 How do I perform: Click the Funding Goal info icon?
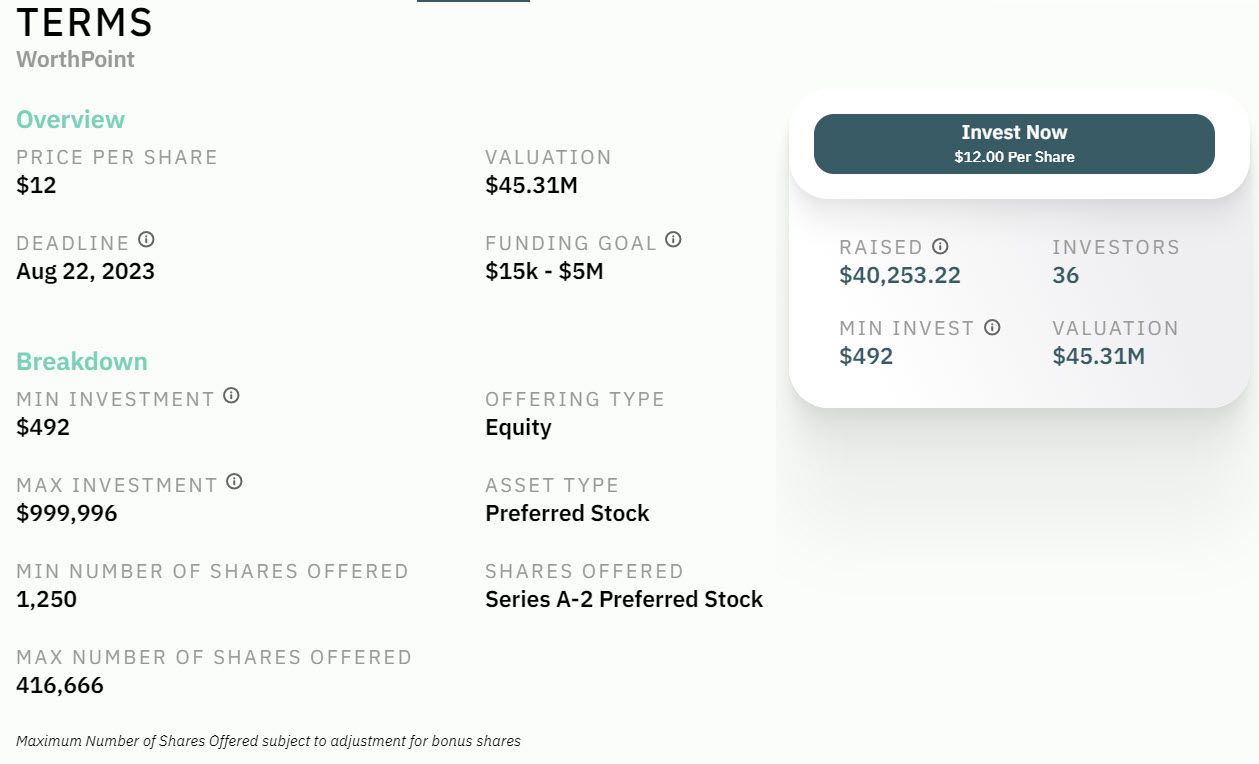(x=674, y=240)
